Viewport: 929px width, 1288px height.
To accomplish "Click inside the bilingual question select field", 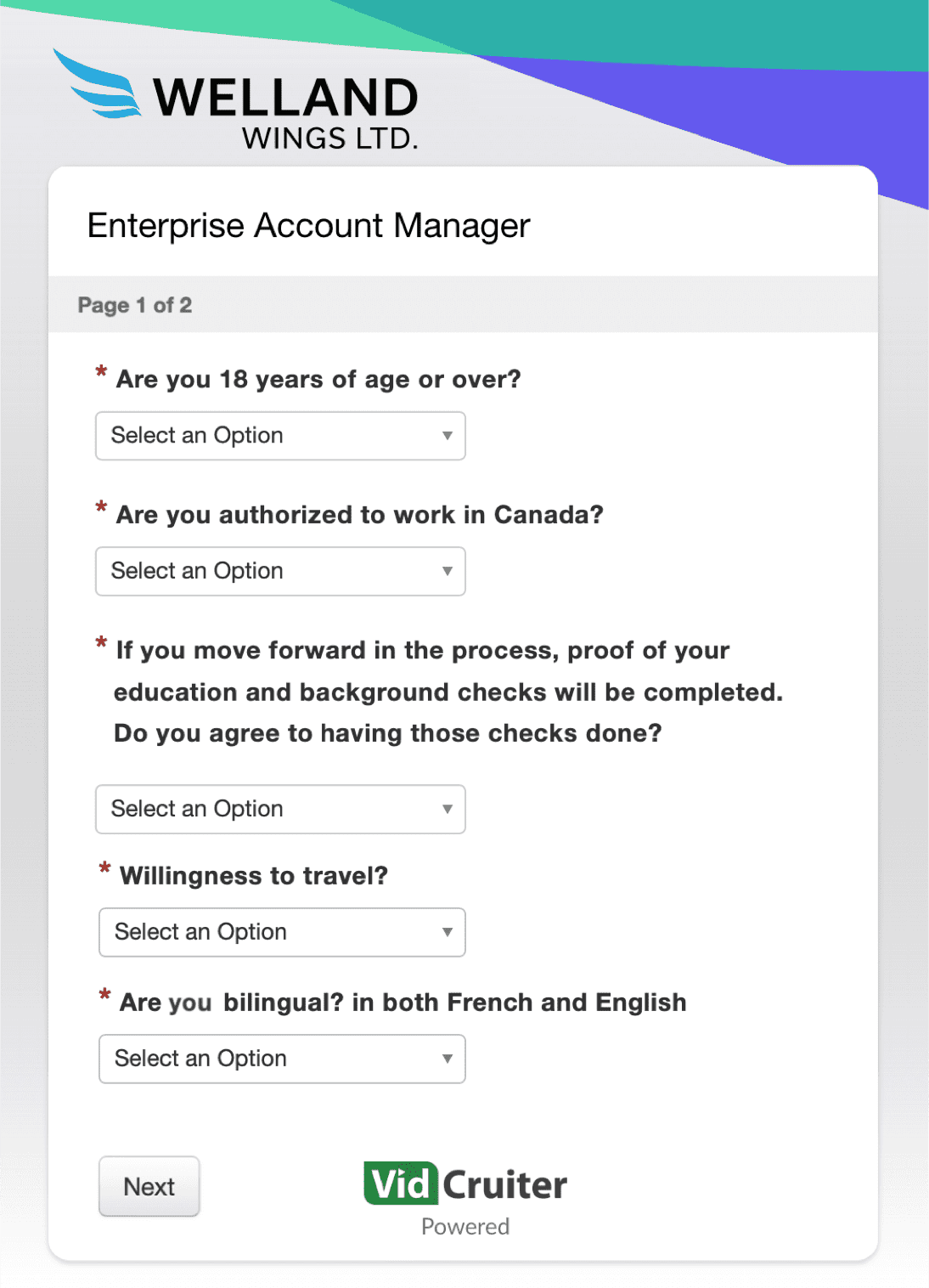I will click(255, 1059).
